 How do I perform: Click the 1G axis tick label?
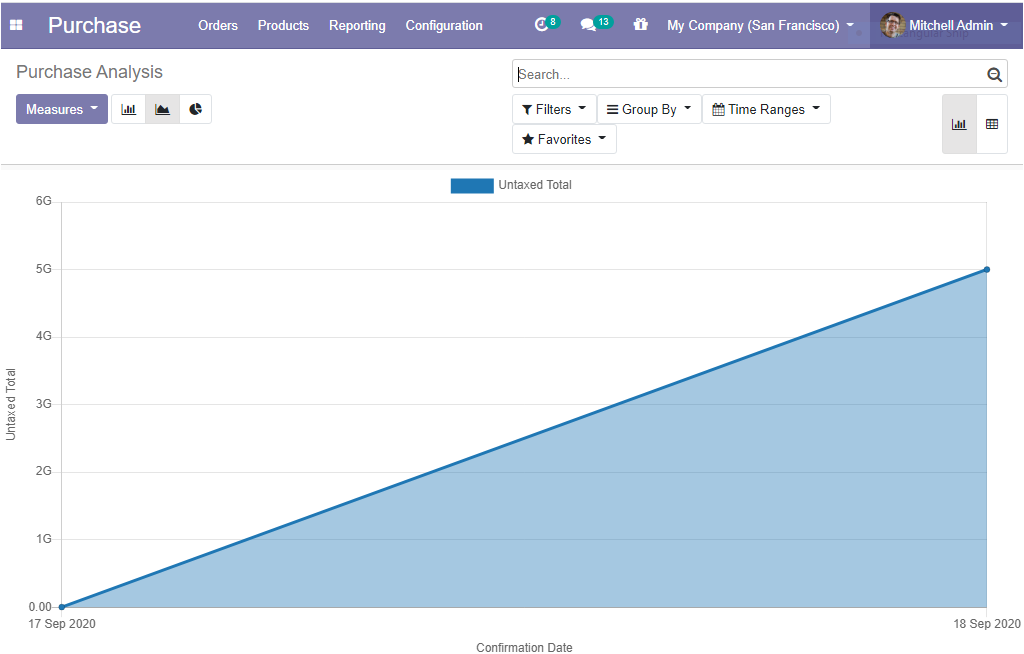[x=44, y=539]
